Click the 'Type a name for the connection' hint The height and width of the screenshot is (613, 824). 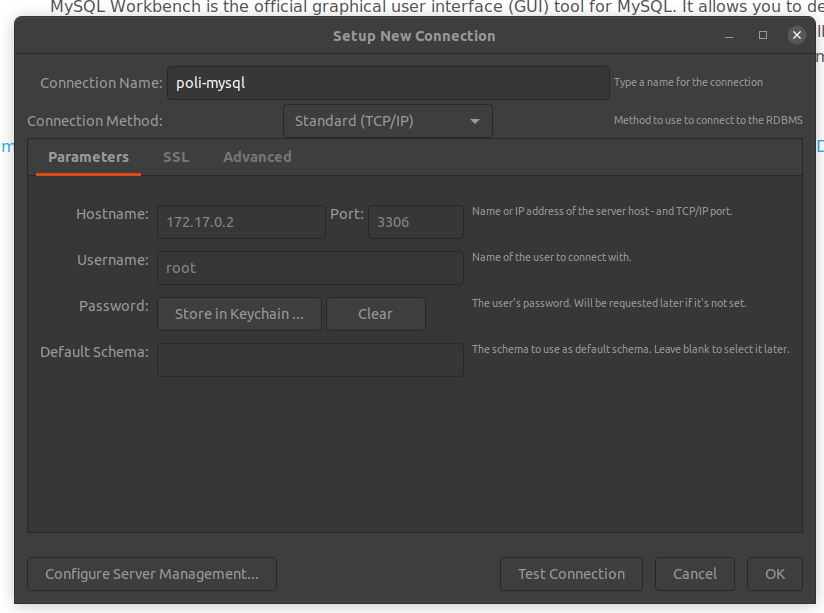[x=688, y=82]
